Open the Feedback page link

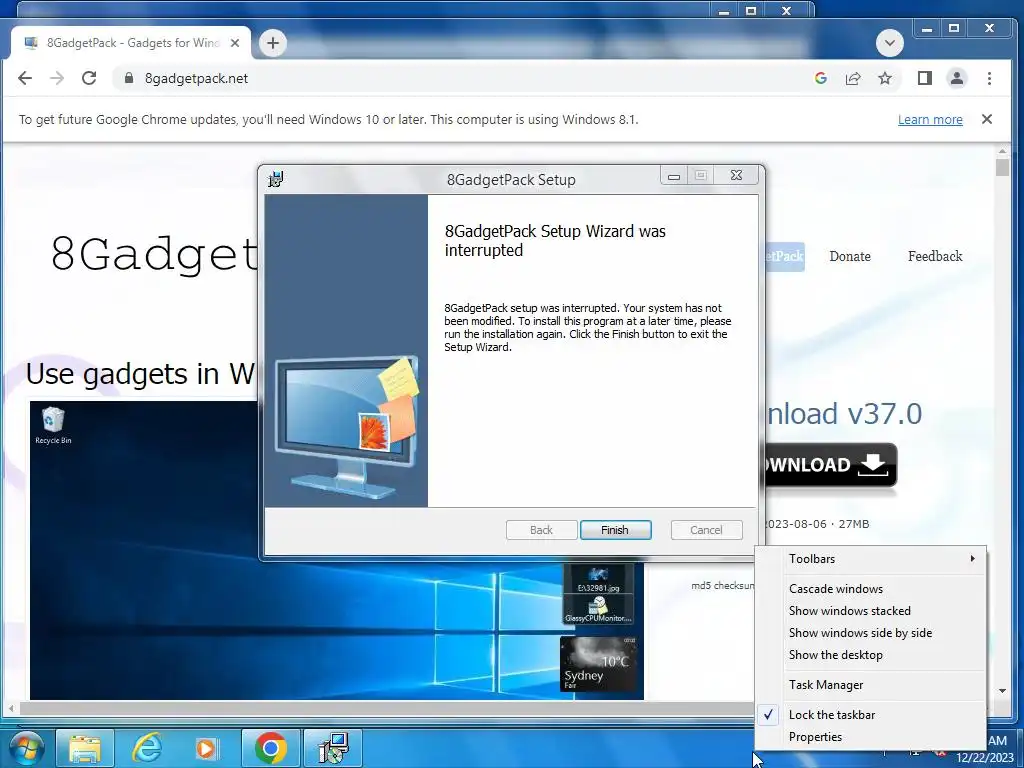(x=935, y=256)
